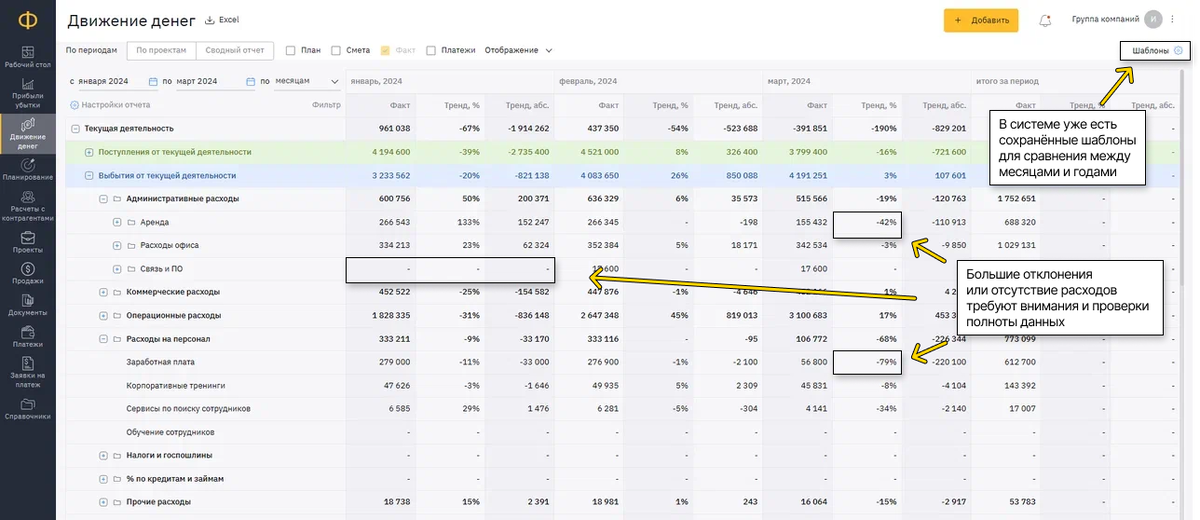Enable the План checkbox
Viewport: 1200px width, 520px height.
[290, 50]
